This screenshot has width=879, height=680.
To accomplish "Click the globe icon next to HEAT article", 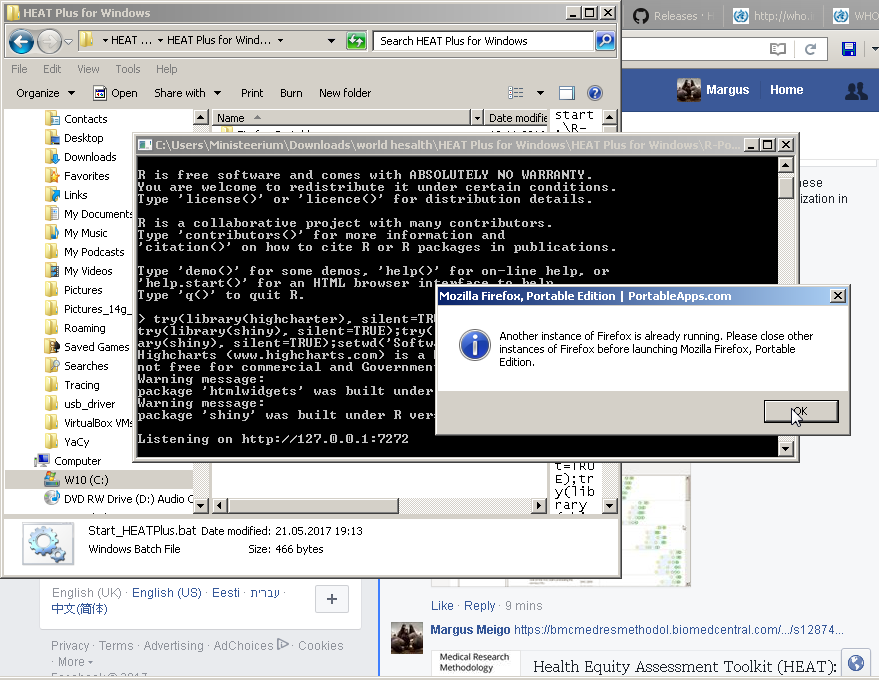I will (856, 663).
